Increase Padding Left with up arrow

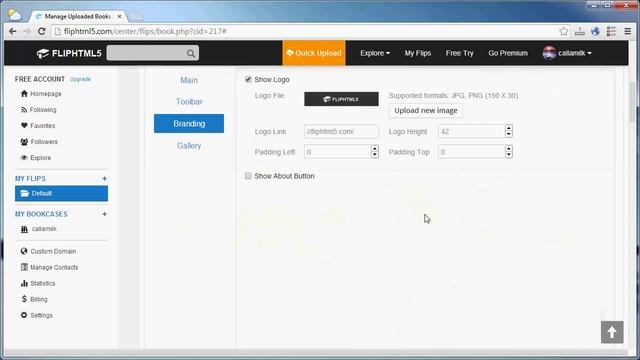pos(375,149)
